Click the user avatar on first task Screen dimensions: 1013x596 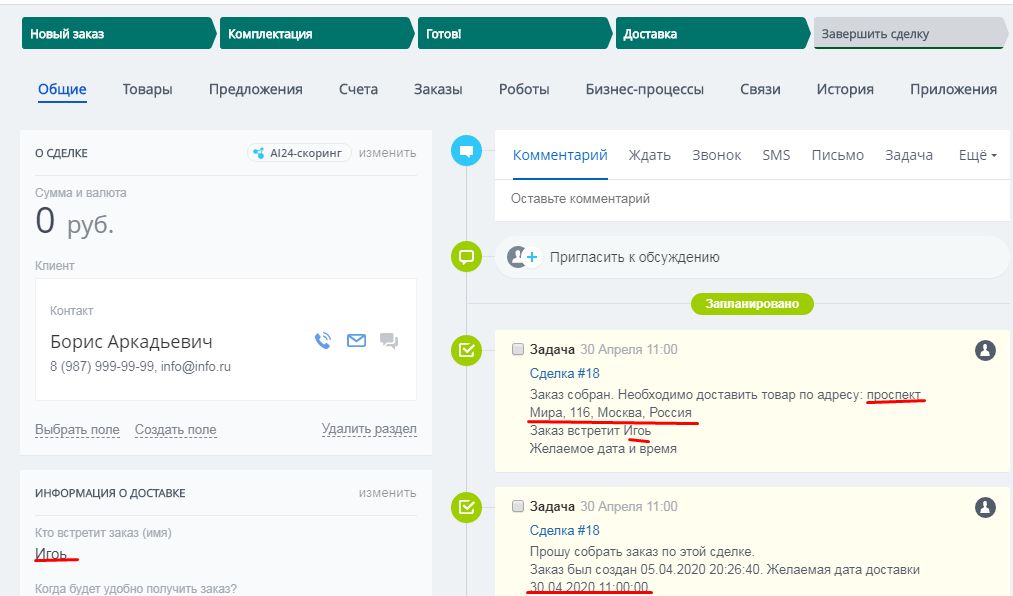click(985, 350)
